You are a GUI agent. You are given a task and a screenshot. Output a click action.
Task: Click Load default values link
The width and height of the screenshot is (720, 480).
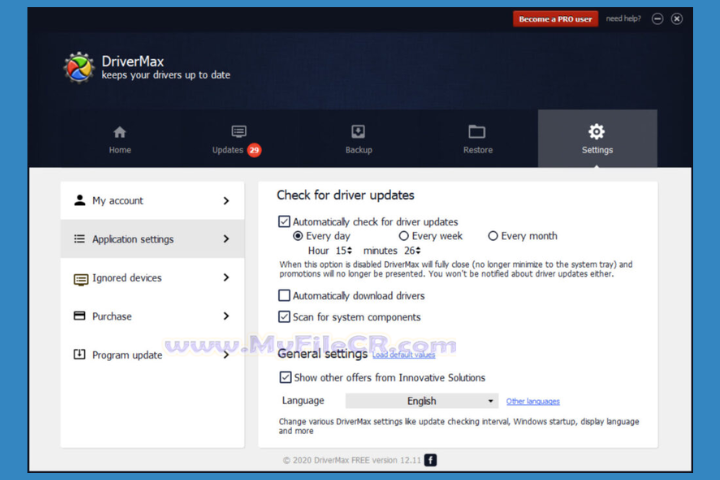[x=404, y=355]
